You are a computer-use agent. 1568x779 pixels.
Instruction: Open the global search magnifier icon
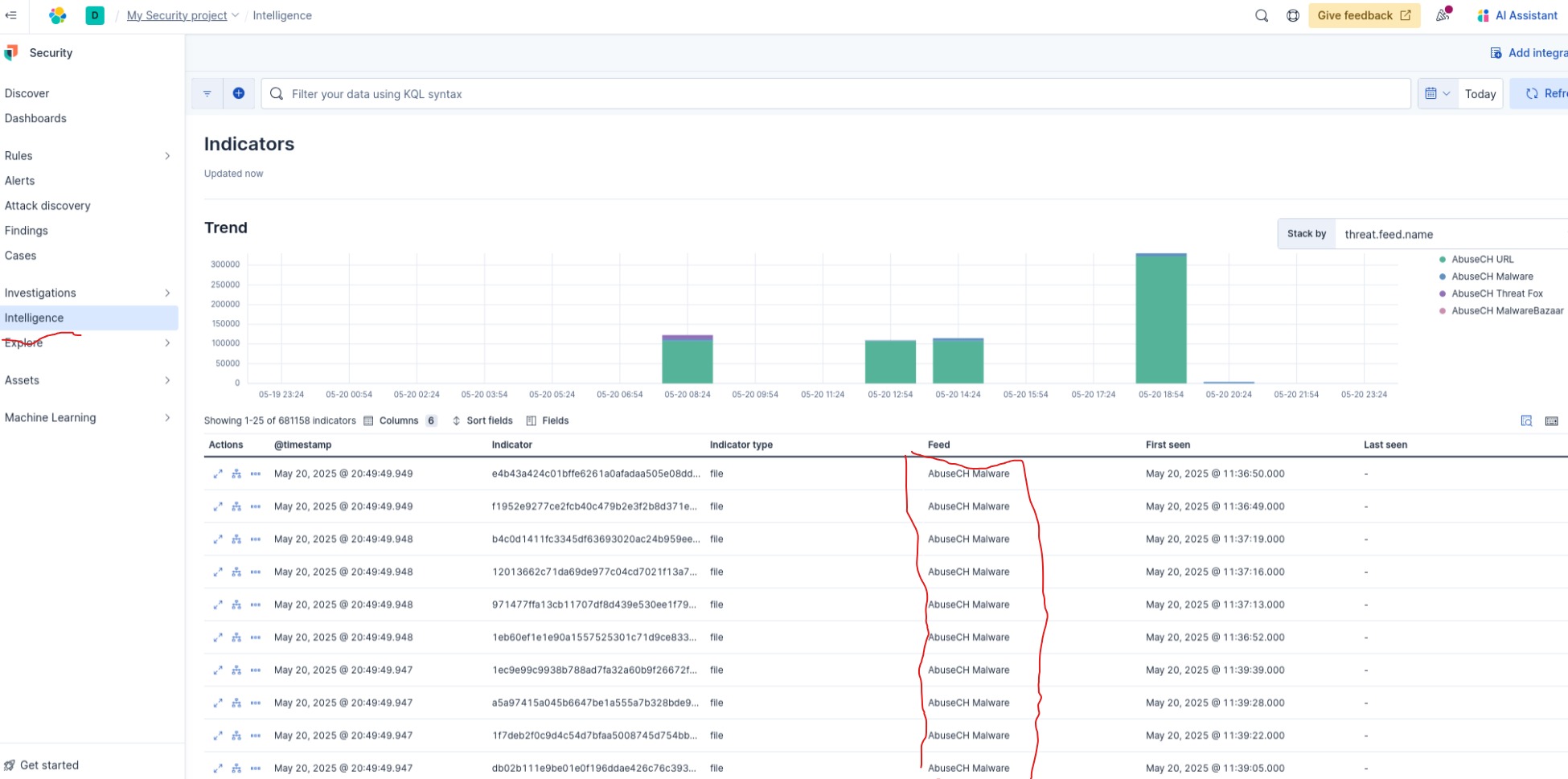[x=1262, y=15]
